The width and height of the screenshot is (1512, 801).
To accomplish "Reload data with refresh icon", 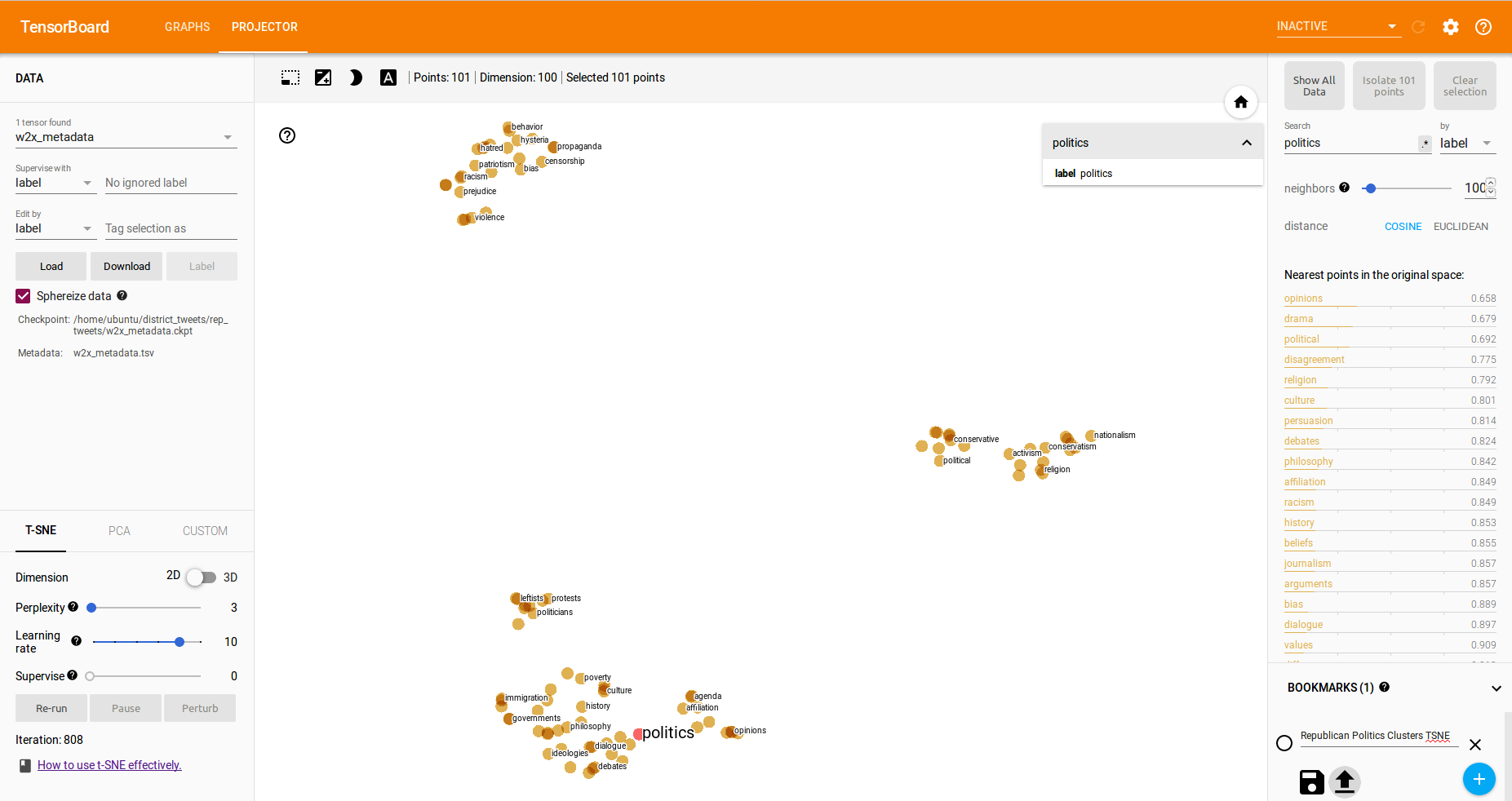I will pyautogui.click(x=1418, y=27).
